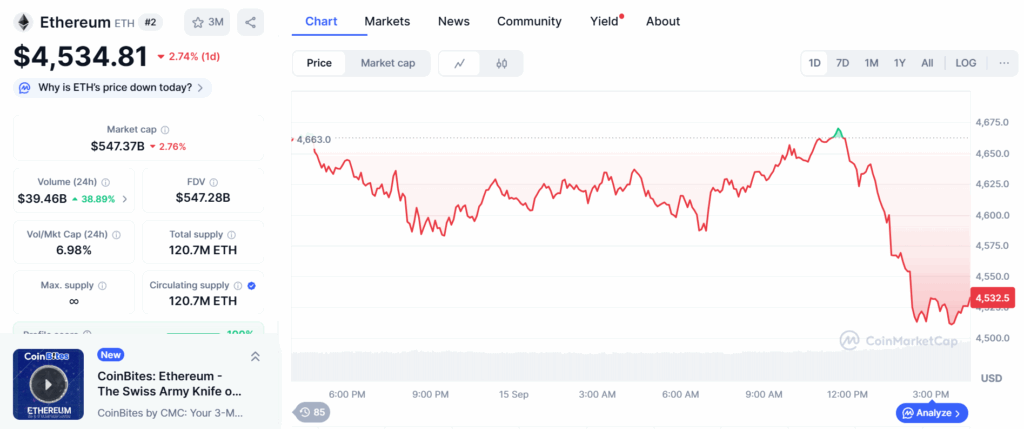Click the #2 rank badge
Image resolution: width=1024 pixels, height=429 pixels.
coord(150,22)
